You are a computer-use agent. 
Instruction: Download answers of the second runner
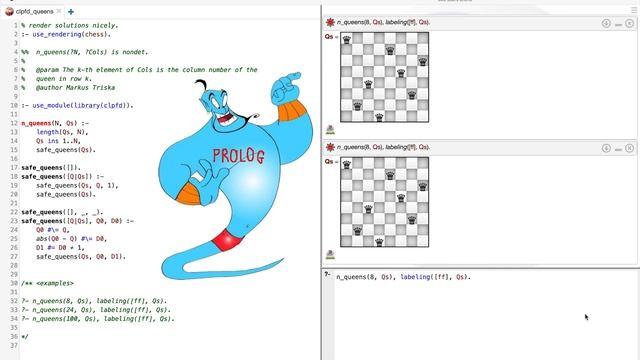pos(606,149)
